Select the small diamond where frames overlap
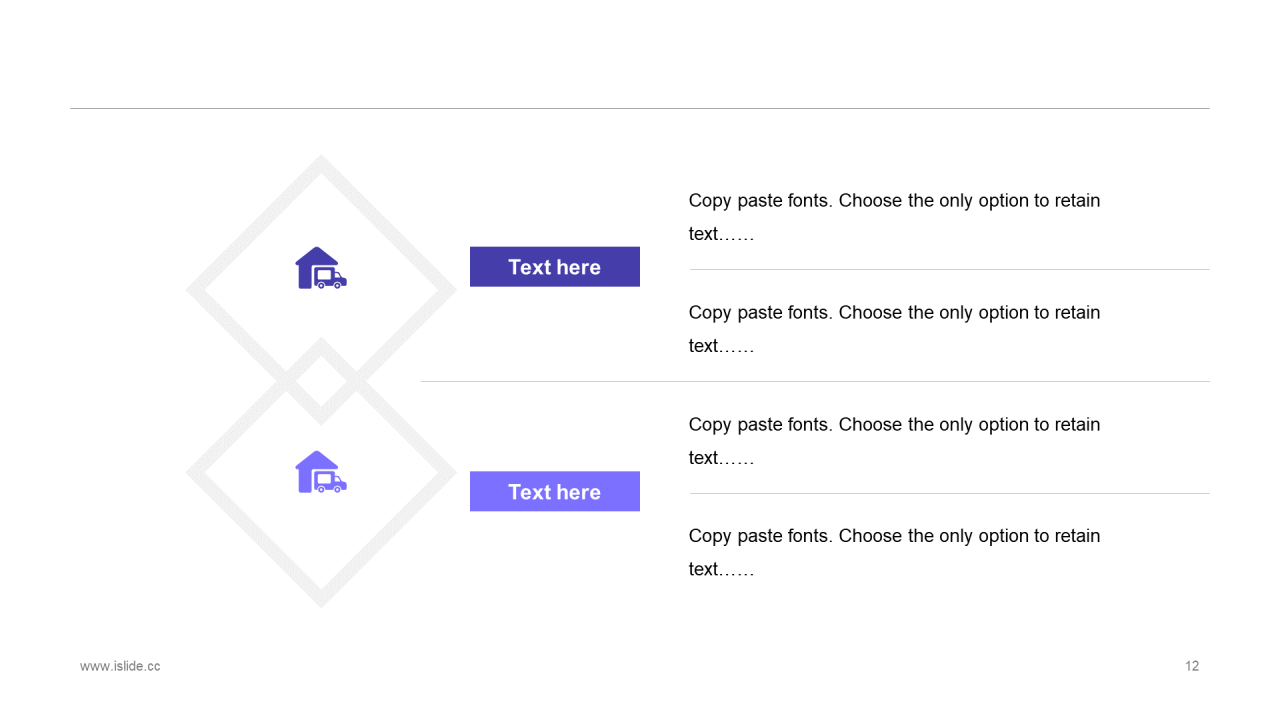This screenshot has width=1280, height=720. 321,381
